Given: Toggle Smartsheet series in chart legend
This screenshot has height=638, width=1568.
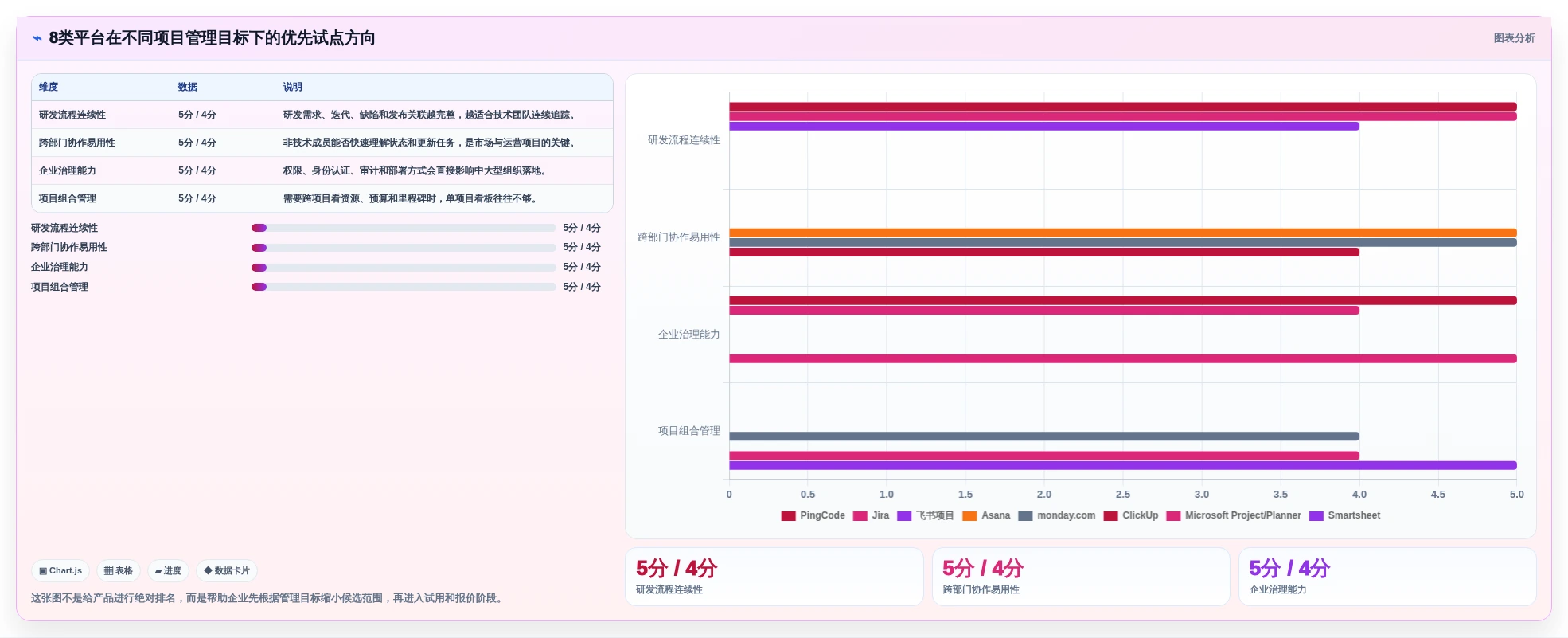Looking at the screenshot, I should (x=1344, y=515).
